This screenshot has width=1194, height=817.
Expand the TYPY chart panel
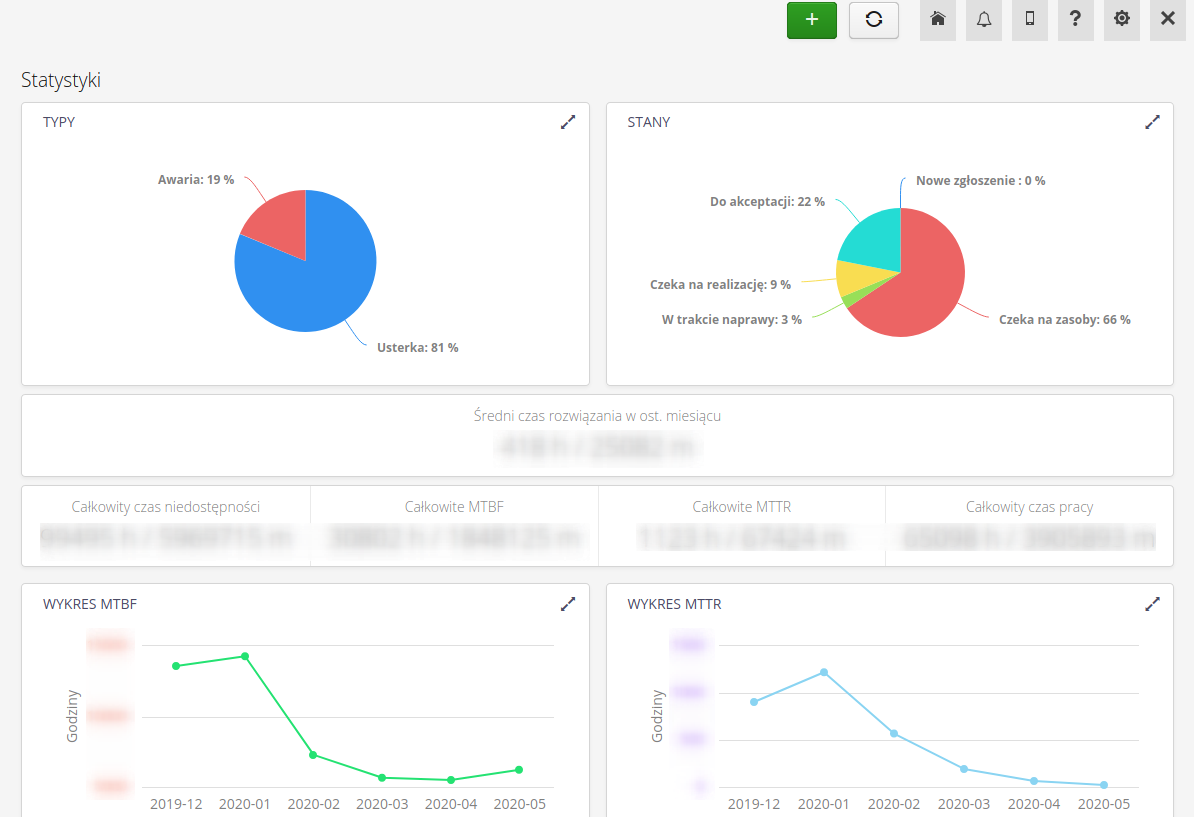568,122
